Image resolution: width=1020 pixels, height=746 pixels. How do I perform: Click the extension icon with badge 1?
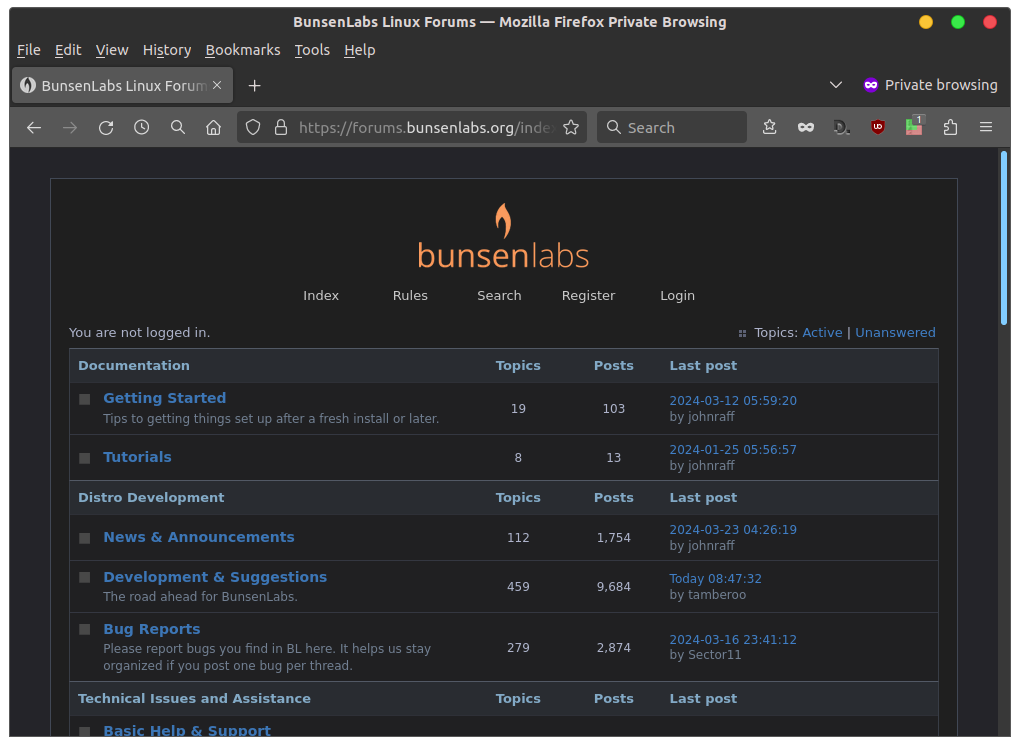pyautogui.click(x=914, y=125)
